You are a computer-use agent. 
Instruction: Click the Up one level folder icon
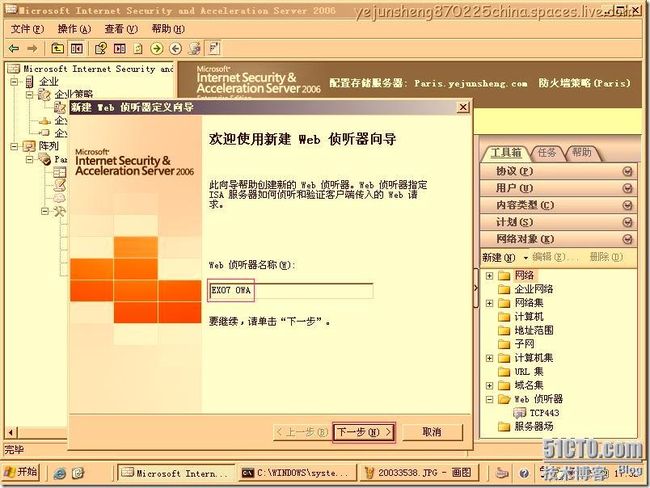tap(57, 49)
